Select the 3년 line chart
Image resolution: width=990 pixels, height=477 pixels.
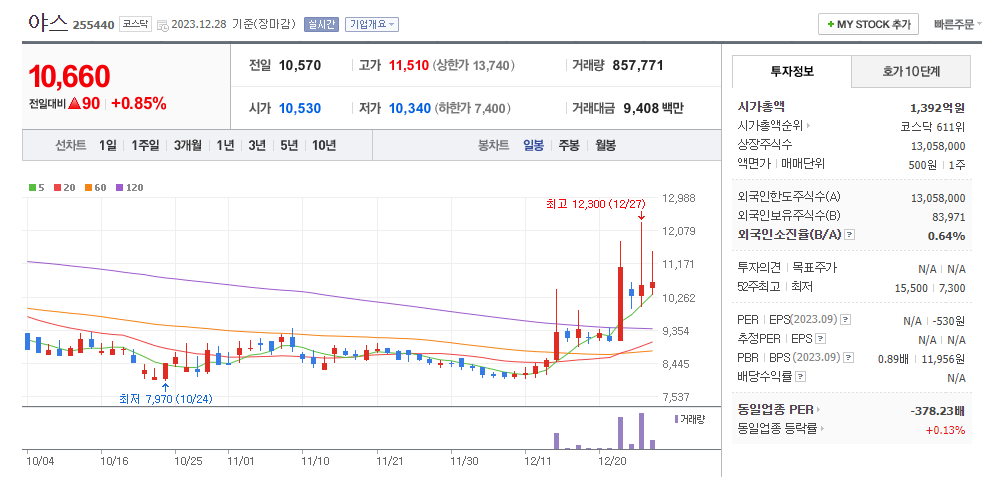point(257,145)
